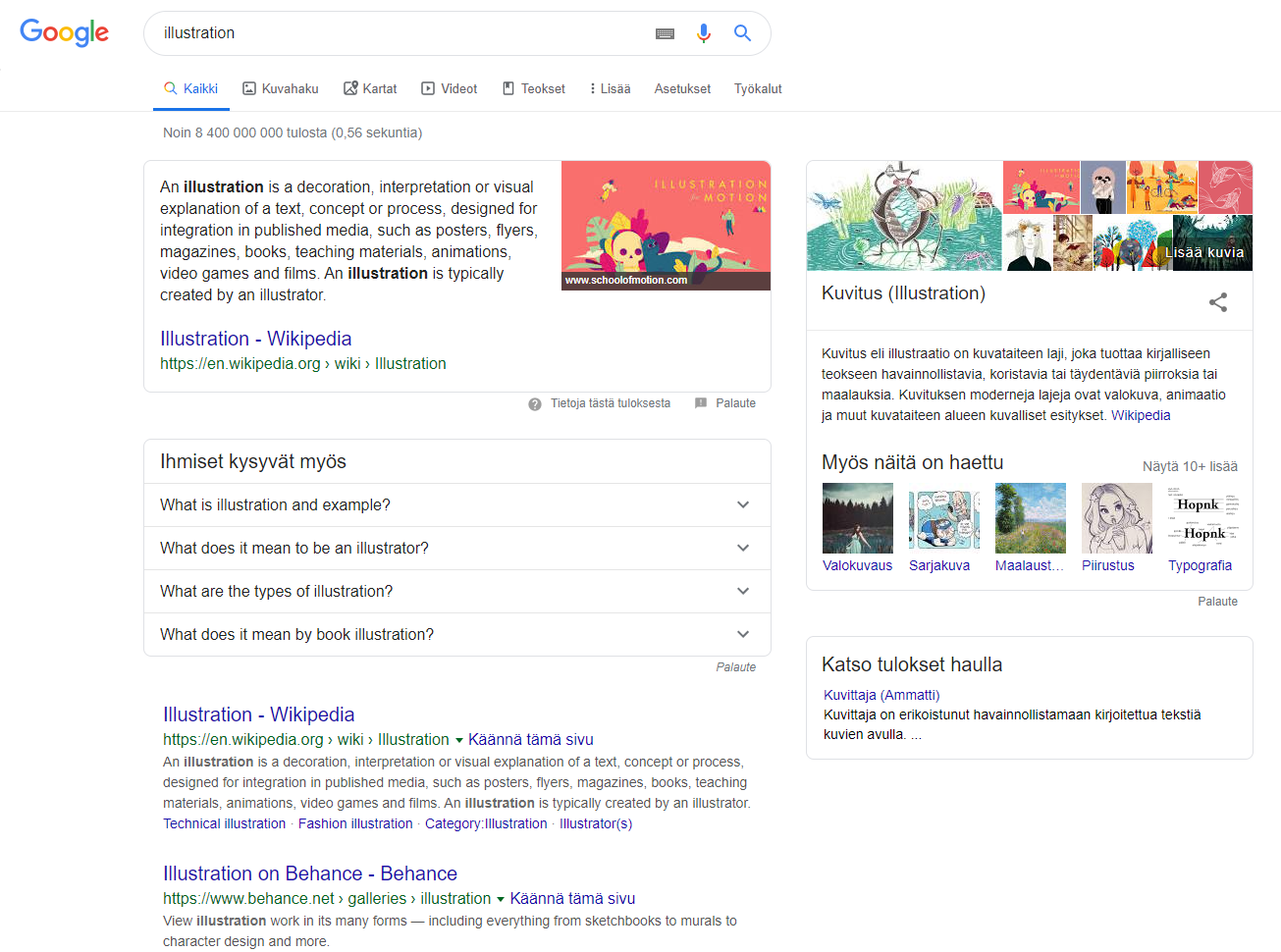Screen dimensions: 1281x952
Task: Open the dropdown arrow next to the Wikipedia result URL
Action: pyautogui.click(x=458, y=740)
